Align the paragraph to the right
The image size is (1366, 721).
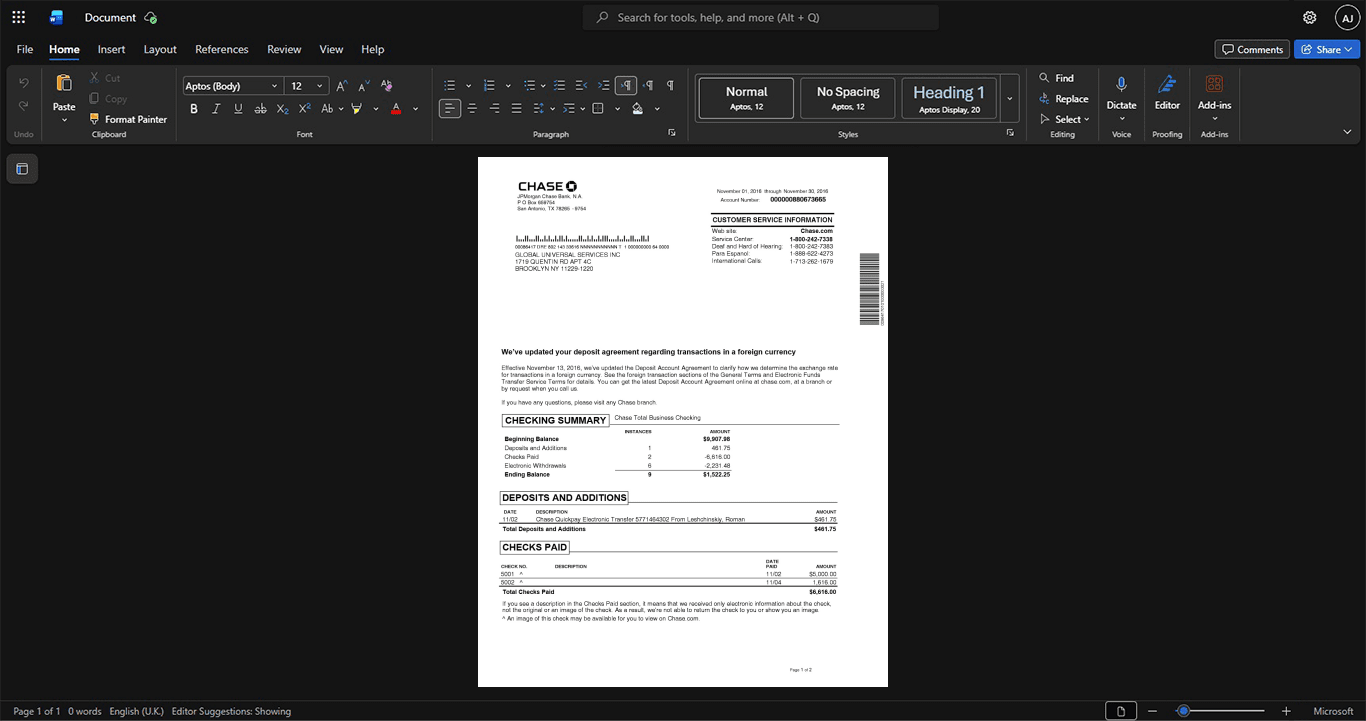pyautogui.click(x=494, y=108)
